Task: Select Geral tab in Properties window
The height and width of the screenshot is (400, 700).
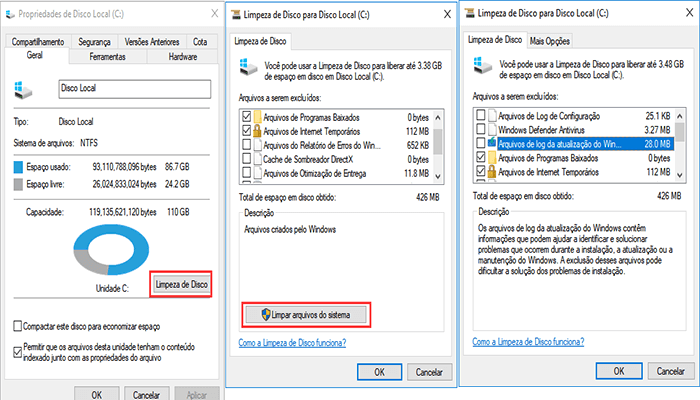Action: pyautogui.click(x=35, y=55)
